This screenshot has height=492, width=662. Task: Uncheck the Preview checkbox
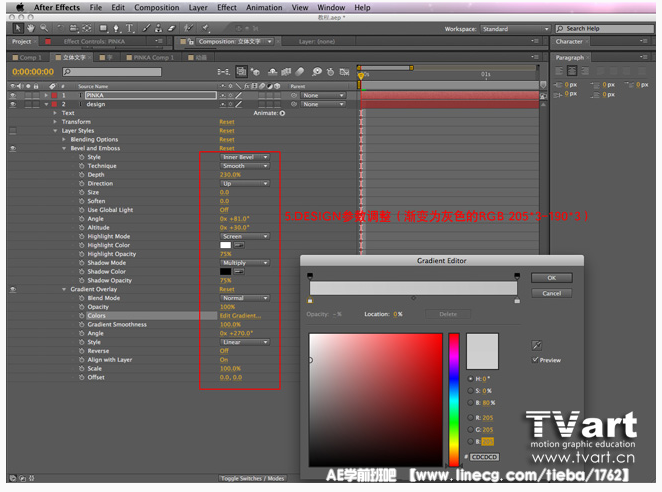pyautogui.click(x=535, y=360)
